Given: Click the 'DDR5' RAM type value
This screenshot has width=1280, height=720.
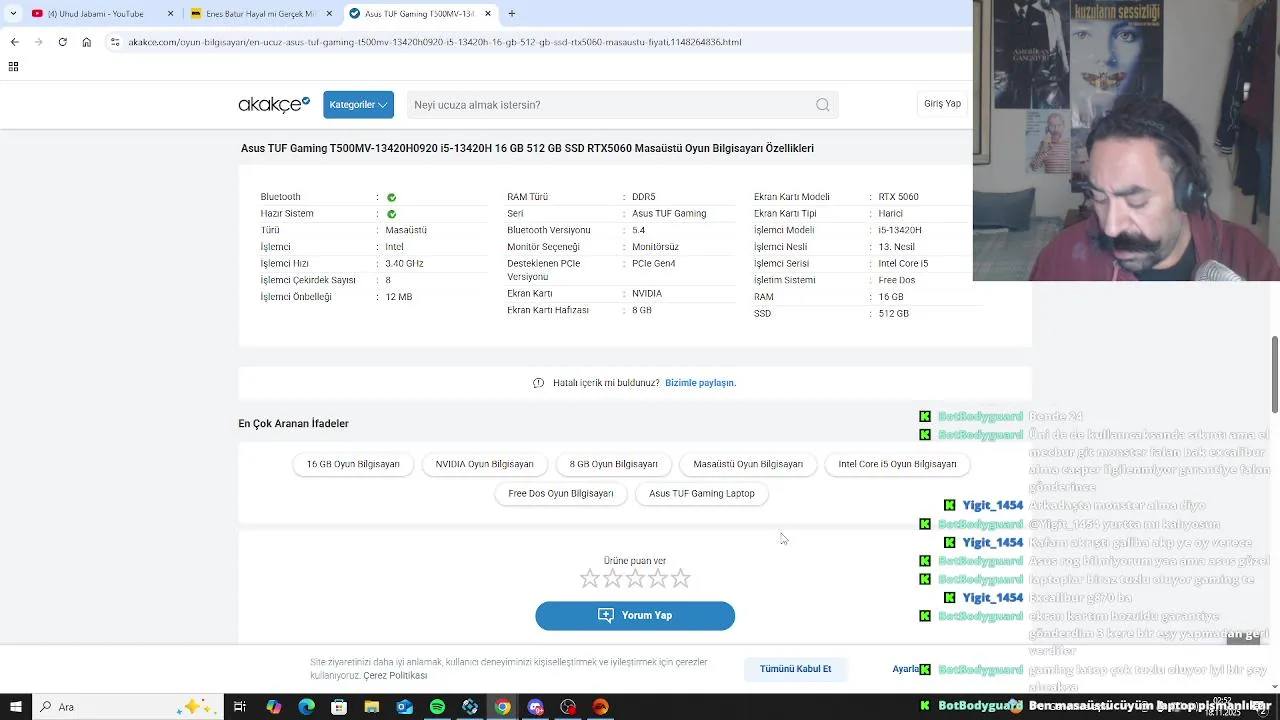Looking at the screenshot, I should 644,197.
